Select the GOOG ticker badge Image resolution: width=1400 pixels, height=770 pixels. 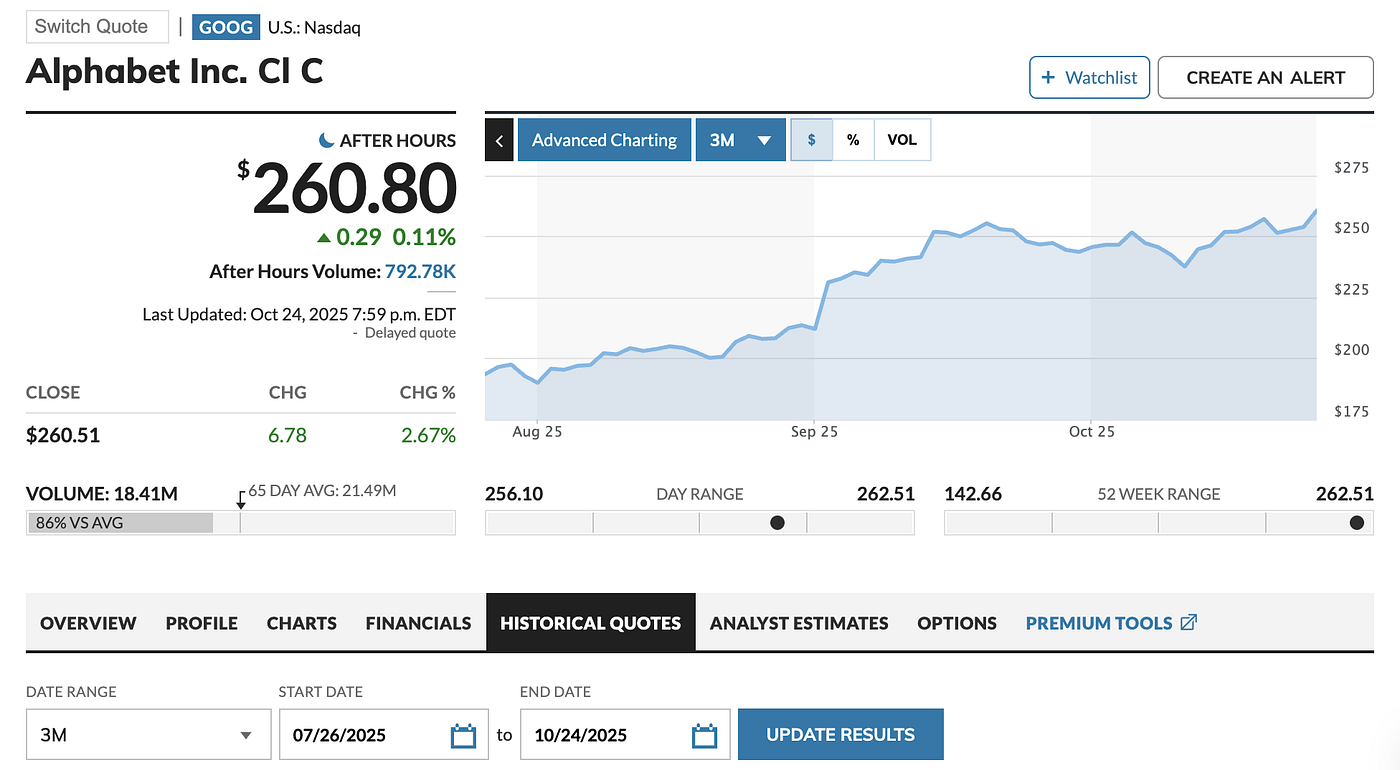click(225, 27)
